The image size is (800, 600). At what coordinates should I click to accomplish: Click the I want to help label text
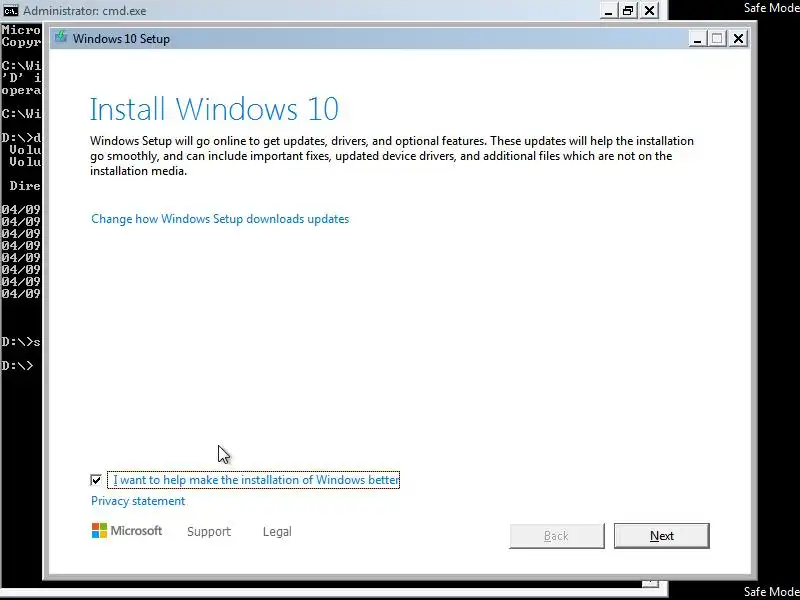click(256, 480)
